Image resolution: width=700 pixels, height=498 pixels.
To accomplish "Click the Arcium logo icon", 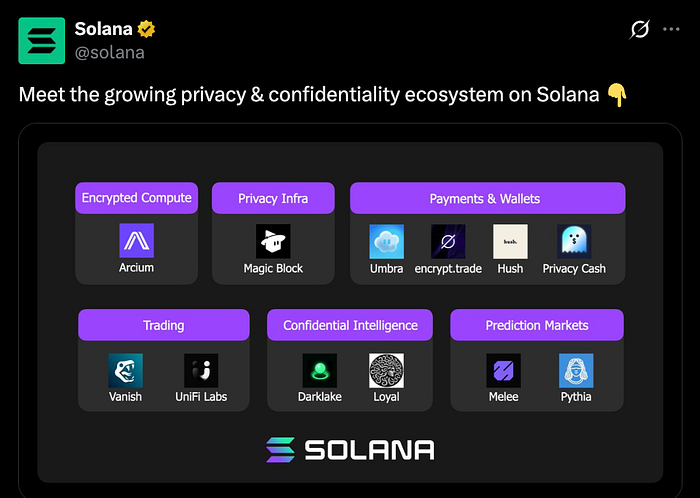I will pyautogui.click(x=136, y=242).
